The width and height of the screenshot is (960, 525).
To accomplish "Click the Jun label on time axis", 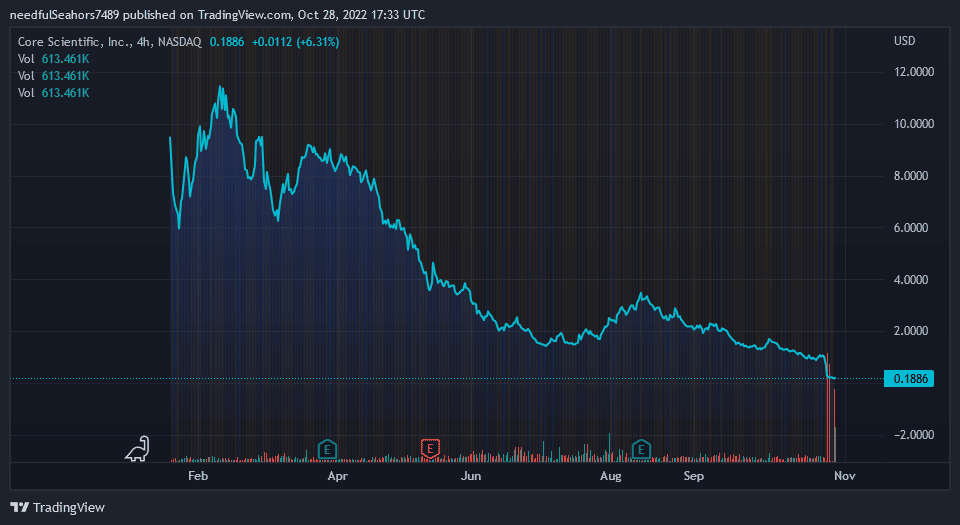I will tap(471, 476).
